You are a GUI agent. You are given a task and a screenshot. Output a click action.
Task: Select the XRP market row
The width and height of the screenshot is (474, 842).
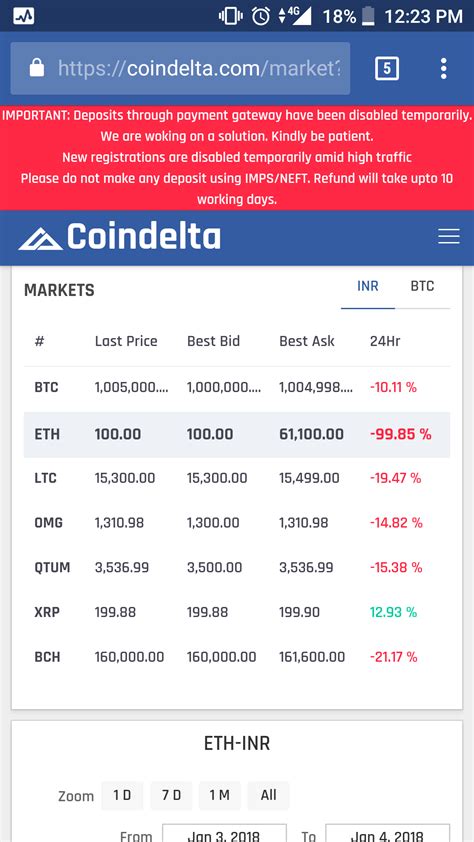click(237, 612)
